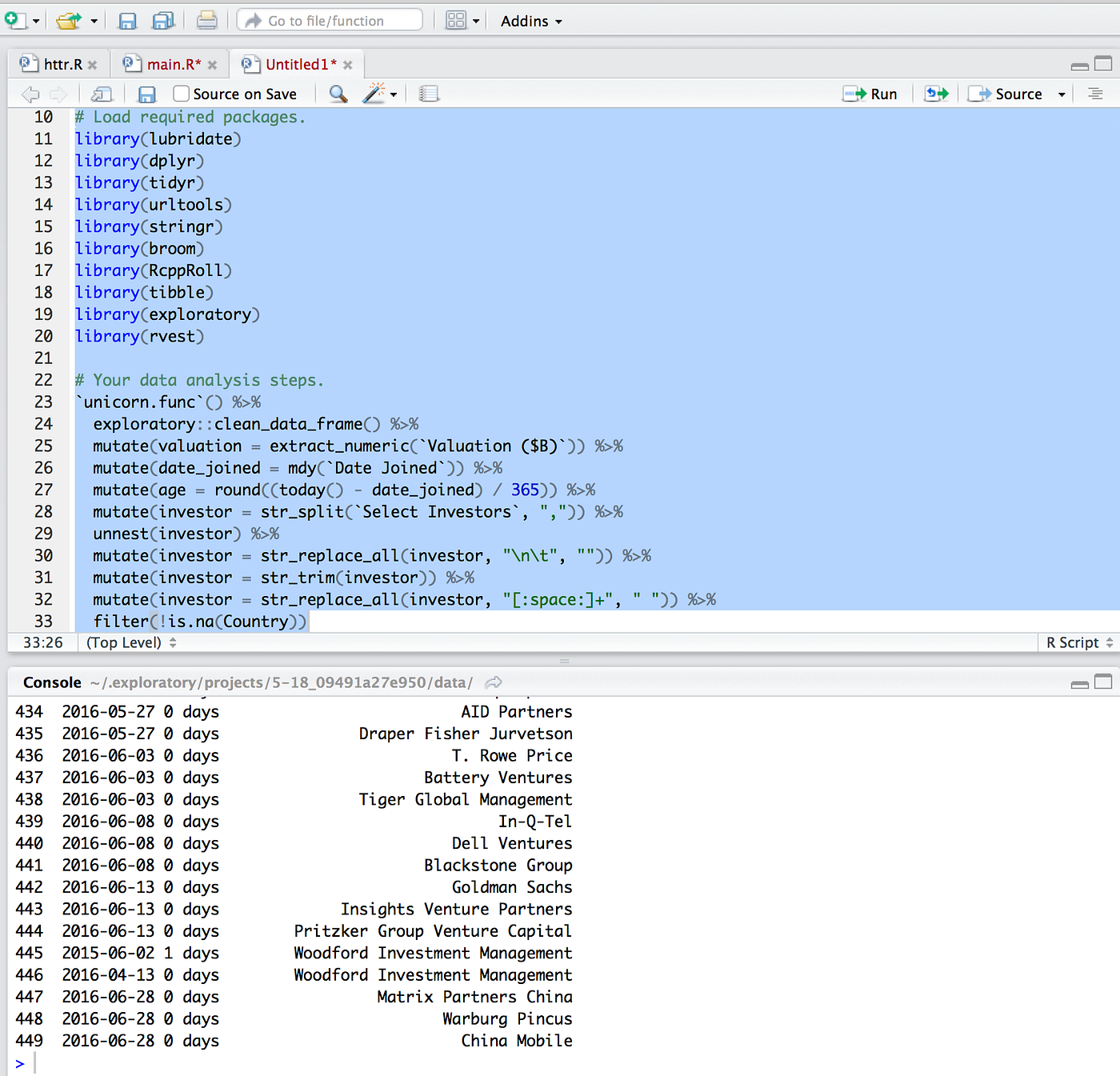Print the current file using printer icon
1120x1076 pixels.
coord(206,20)
